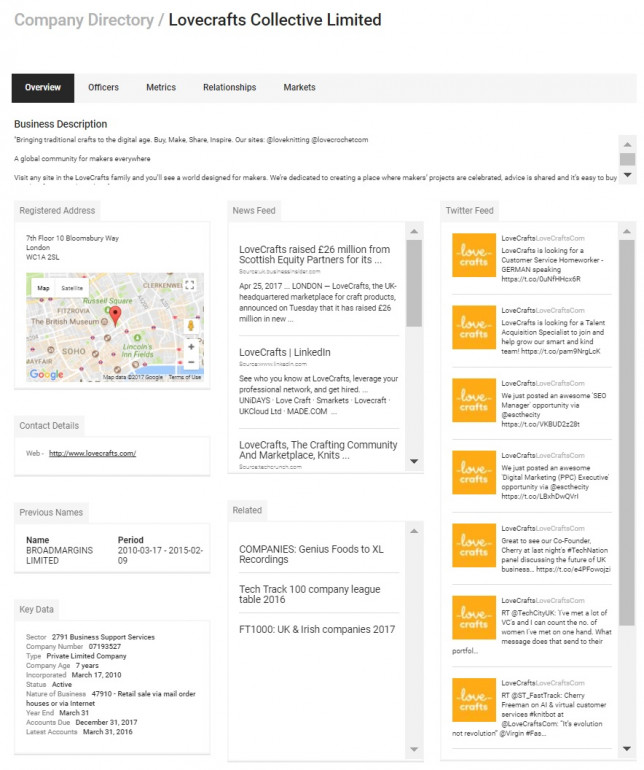Viewport: 644px width, 770px height.
Task: Click business description scrollbar thumb
Action: pyautogui.click(x=627, y=159)
